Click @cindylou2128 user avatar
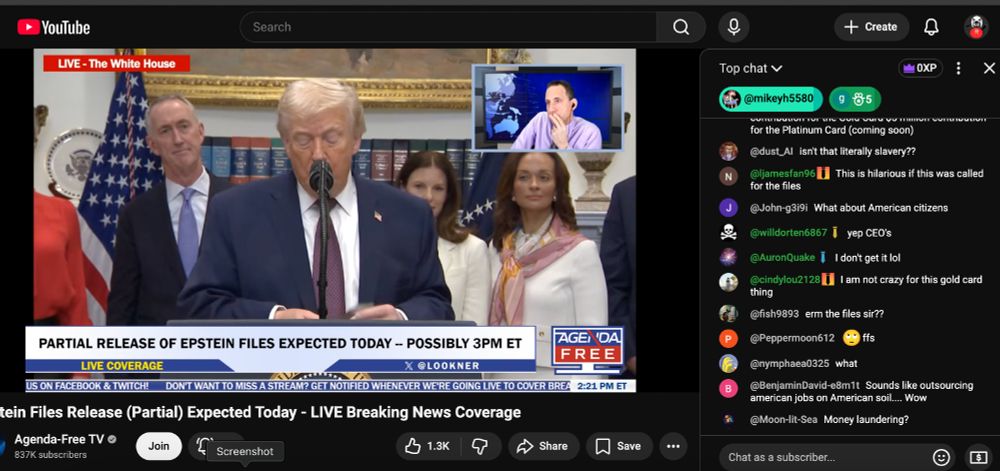 click(x=728, y=282)
